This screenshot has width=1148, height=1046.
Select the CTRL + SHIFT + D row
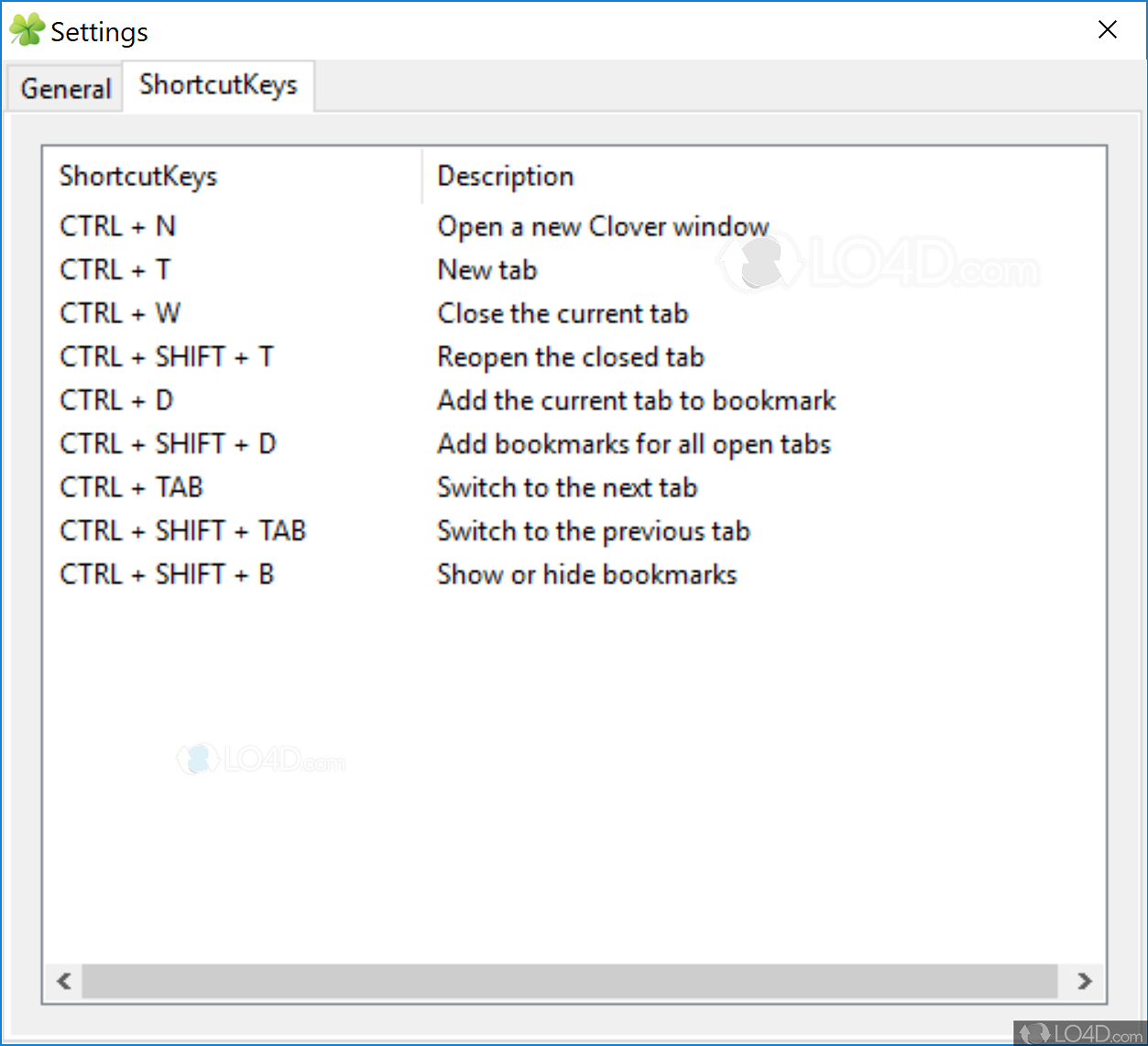tap(168, 444)
